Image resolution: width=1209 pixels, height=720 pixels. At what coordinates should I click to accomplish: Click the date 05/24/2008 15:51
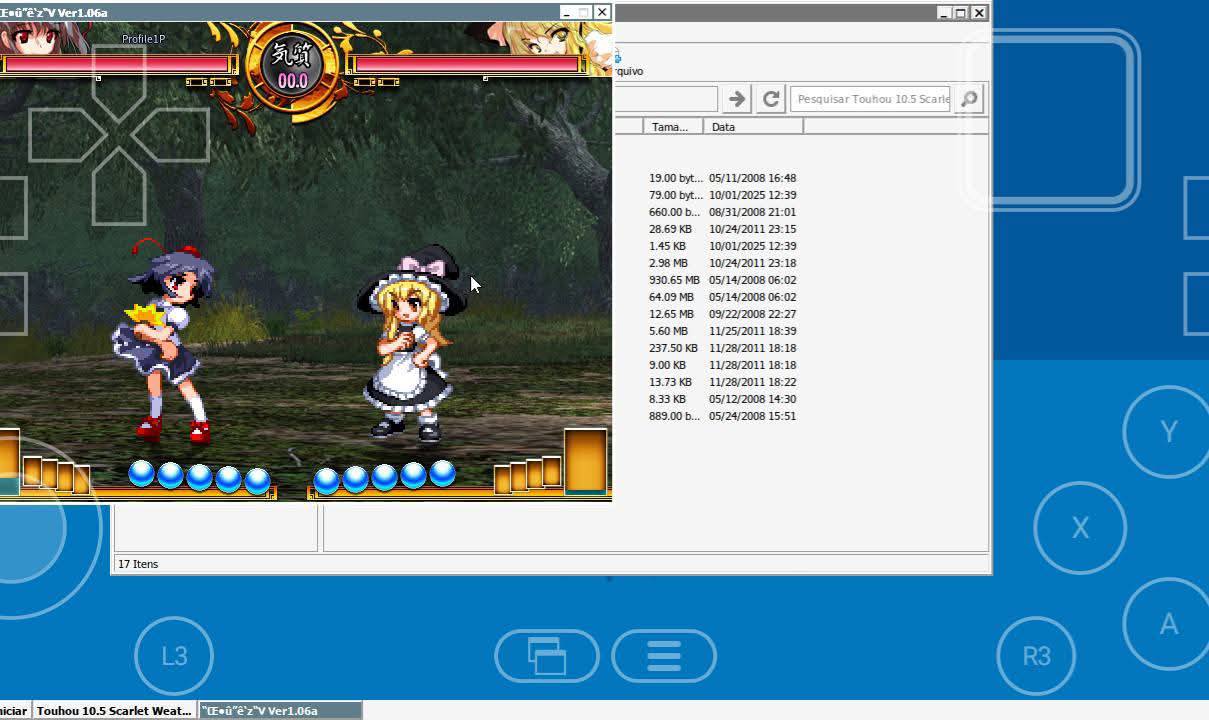click(x=752, y=416)
